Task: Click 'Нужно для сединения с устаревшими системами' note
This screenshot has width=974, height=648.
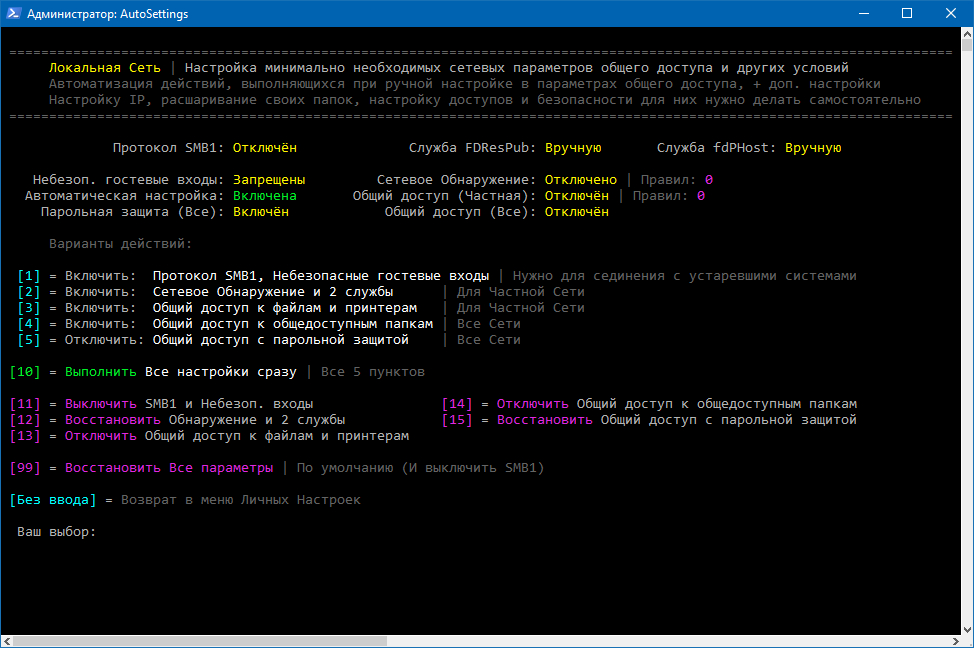Action: [685, 276]
